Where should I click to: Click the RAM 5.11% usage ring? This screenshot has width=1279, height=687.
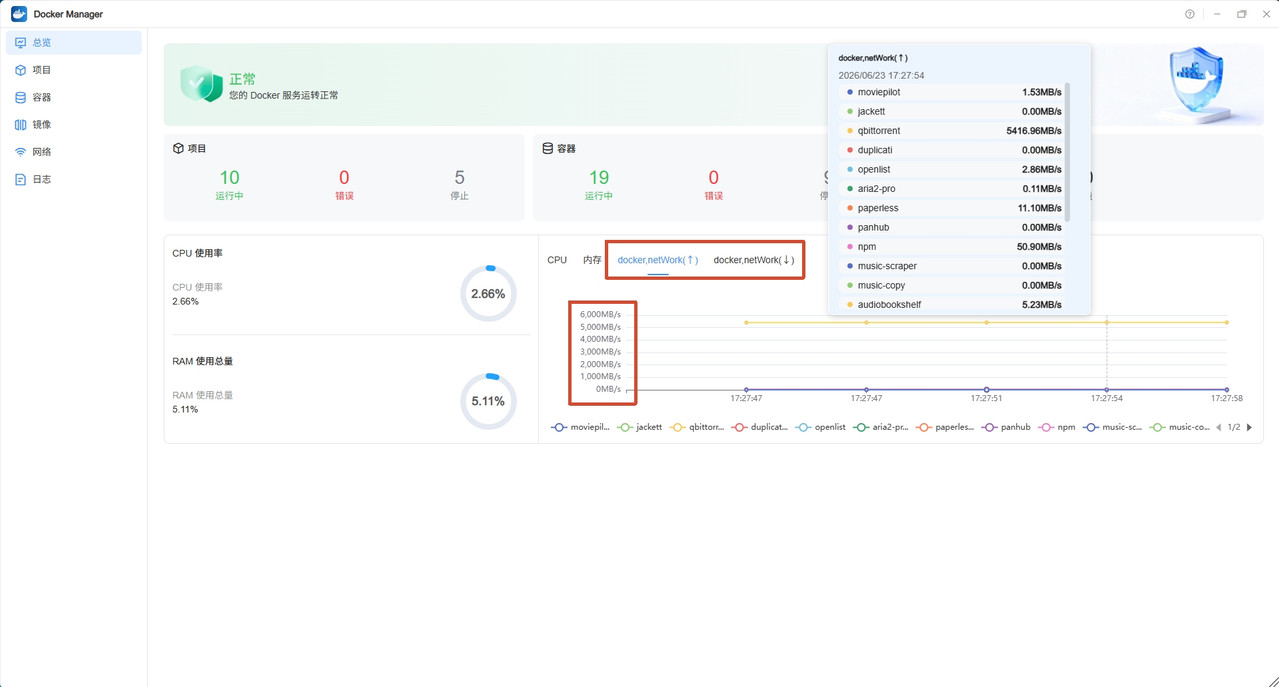[488, 401]
